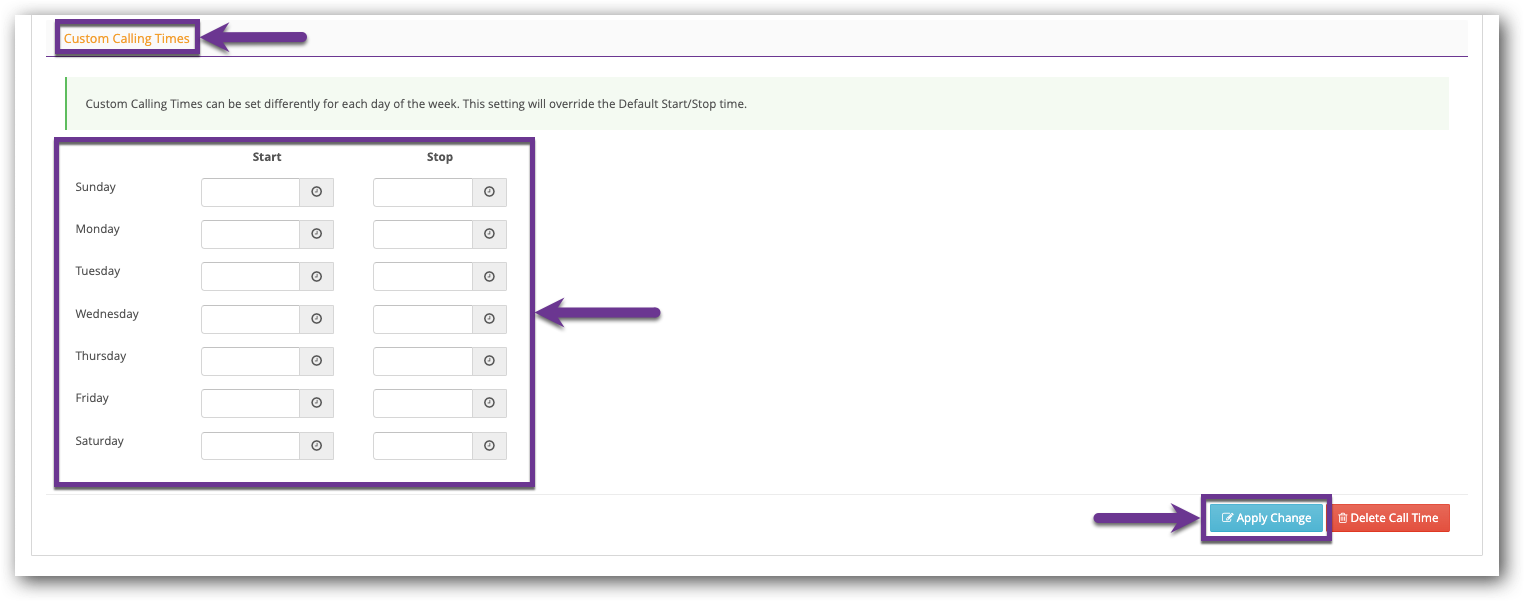
Task: Click the clock icon for Sunday Stop
Action: pos(489,192)
